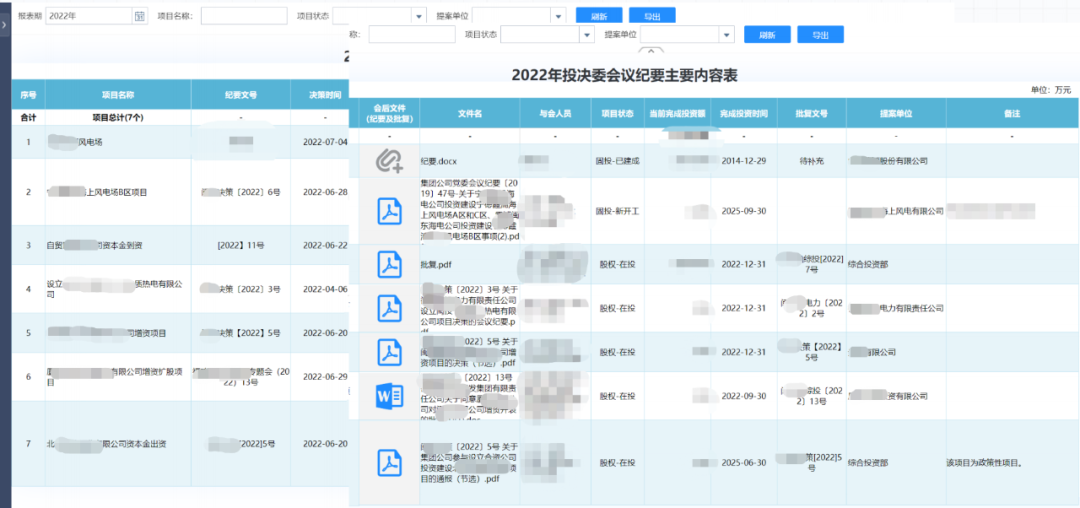Click the 纪要文号 column header

[240, 95]
